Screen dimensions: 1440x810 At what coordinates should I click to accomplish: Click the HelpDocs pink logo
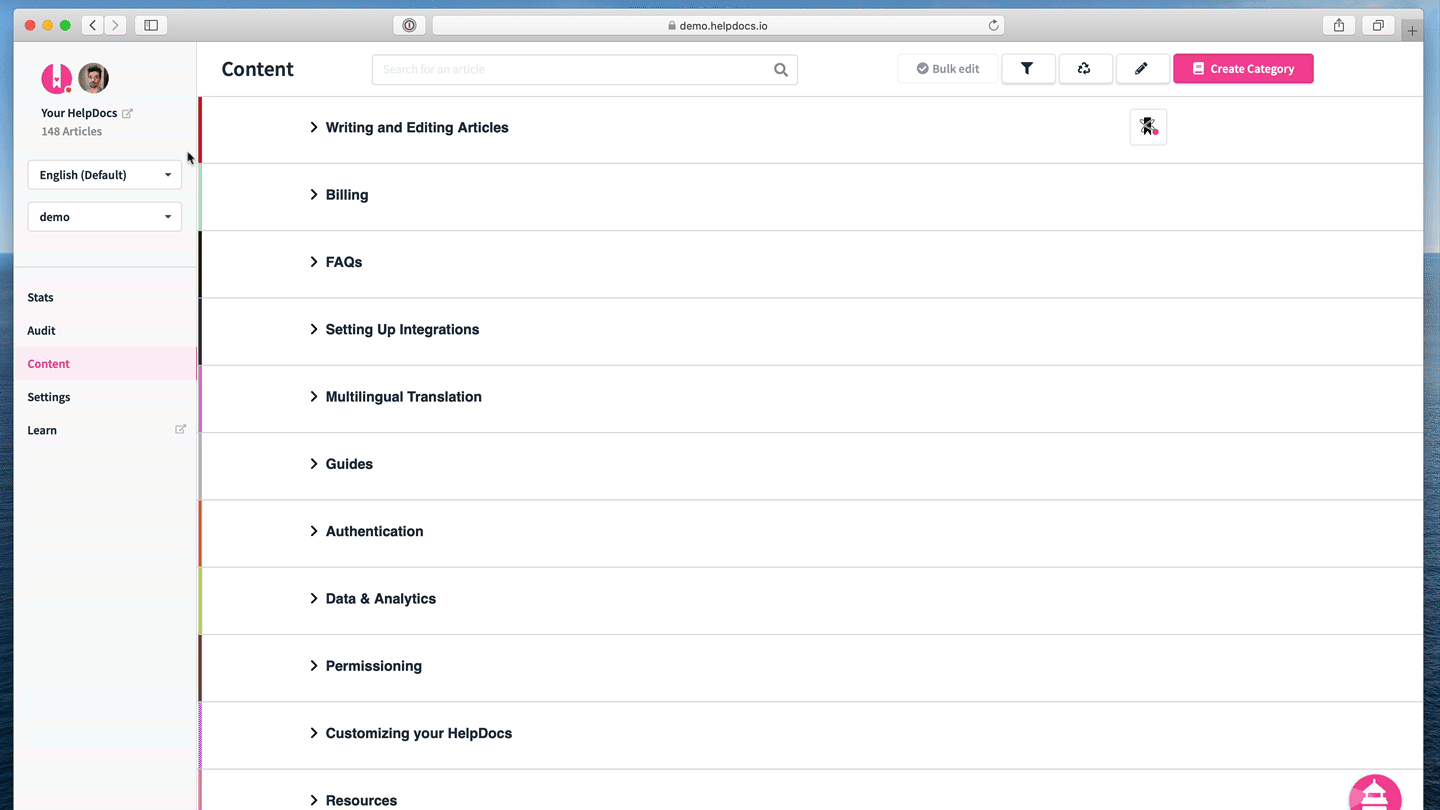[56, 78]
